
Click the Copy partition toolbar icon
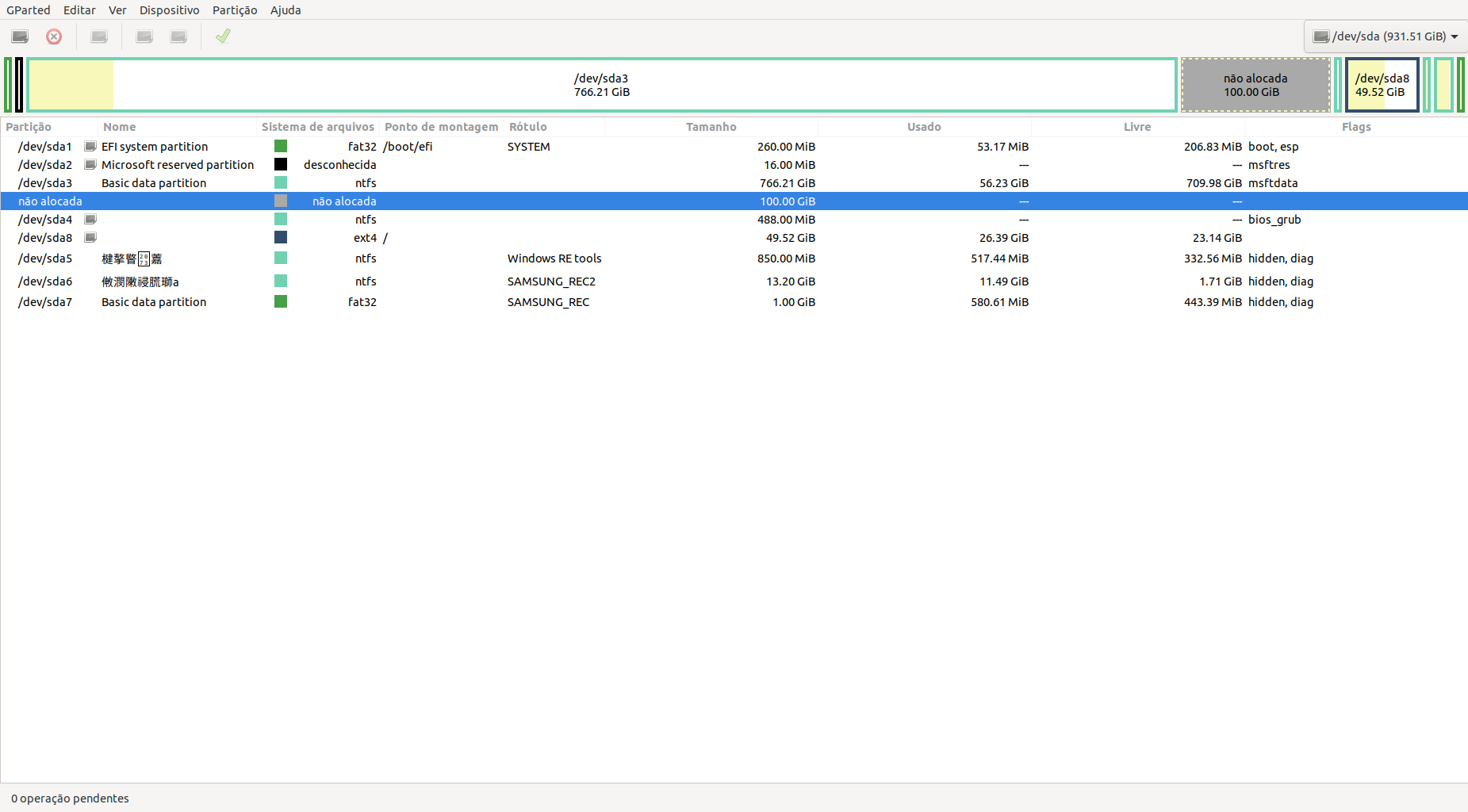point(144,36)
